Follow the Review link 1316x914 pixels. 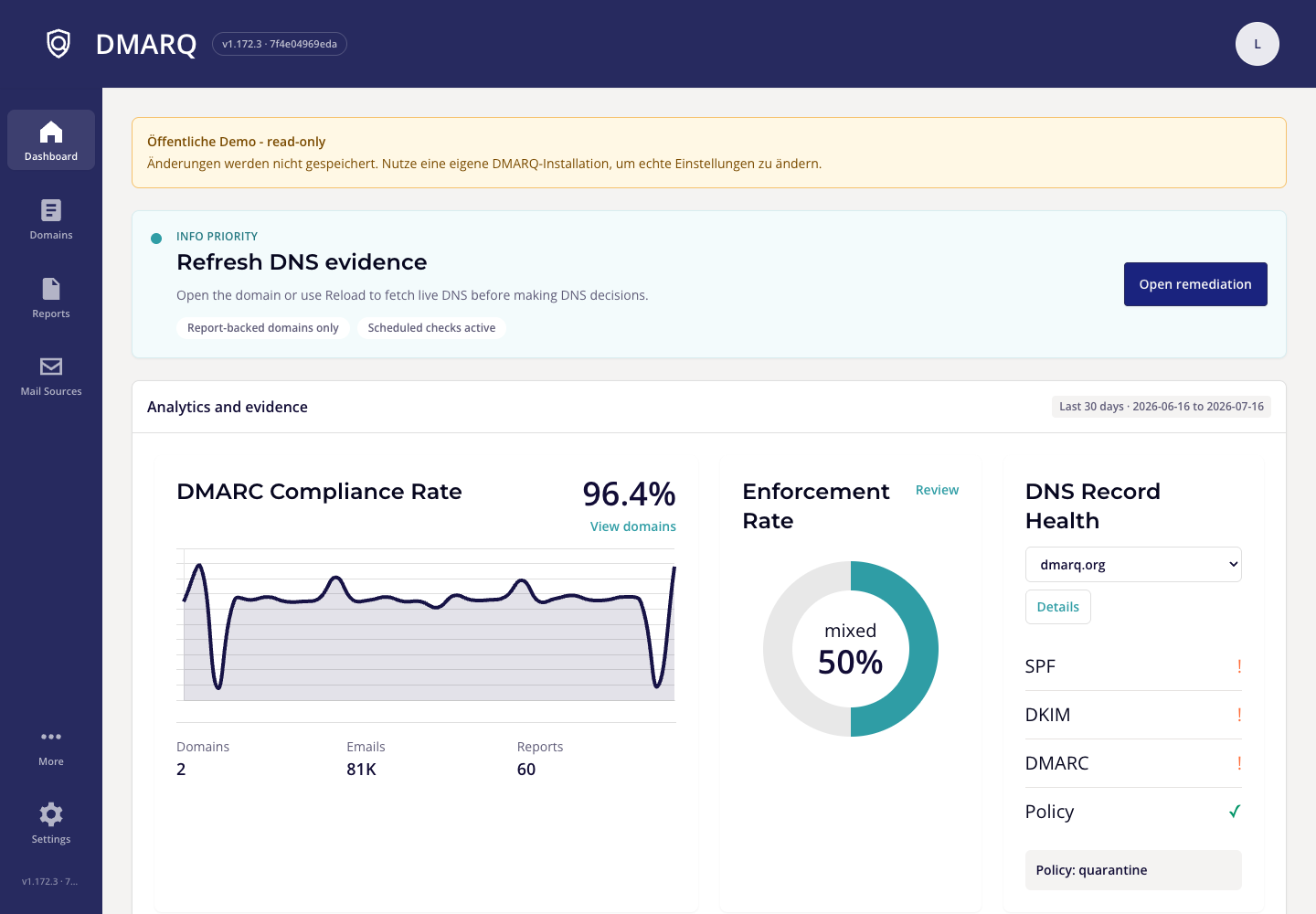point(937,490)
